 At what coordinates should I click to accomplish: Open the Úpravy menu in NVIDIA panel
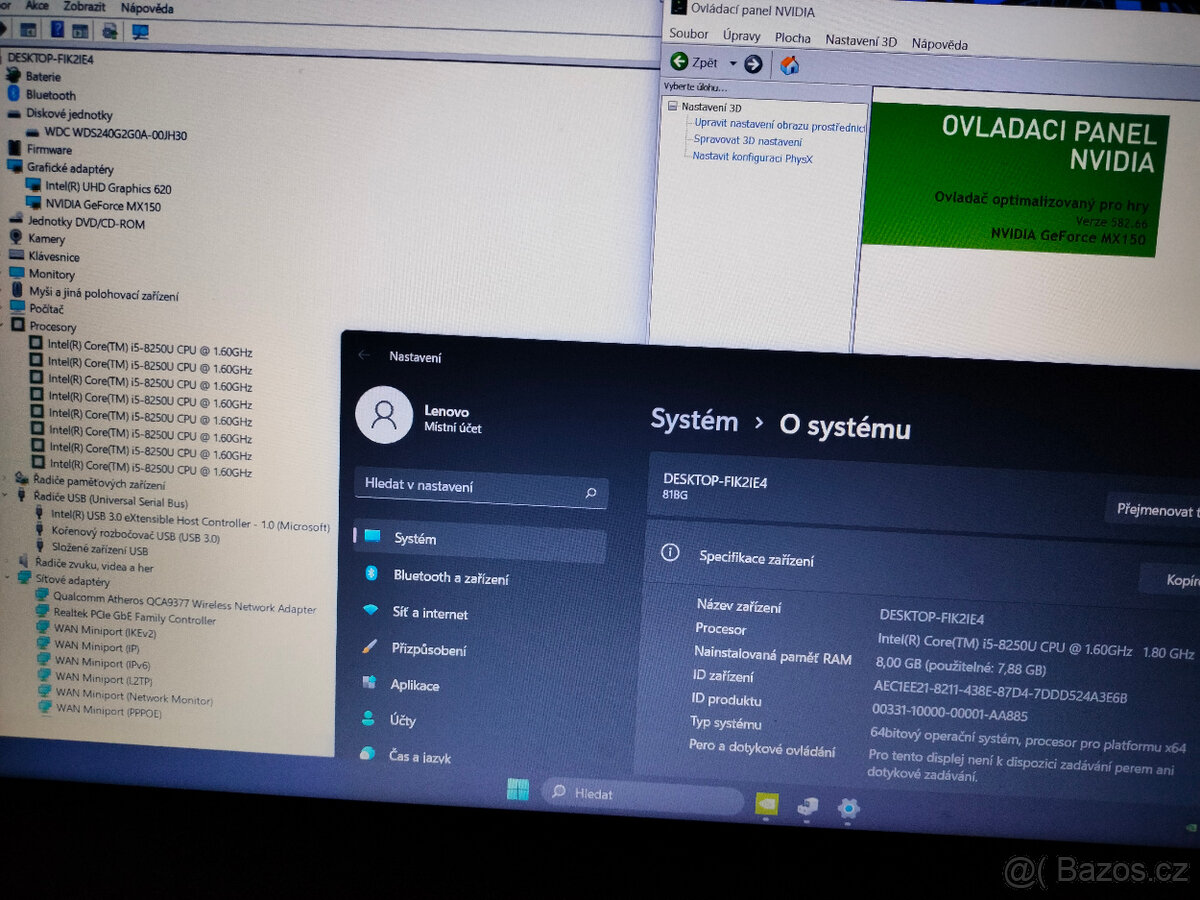click(x=741, y=36)
